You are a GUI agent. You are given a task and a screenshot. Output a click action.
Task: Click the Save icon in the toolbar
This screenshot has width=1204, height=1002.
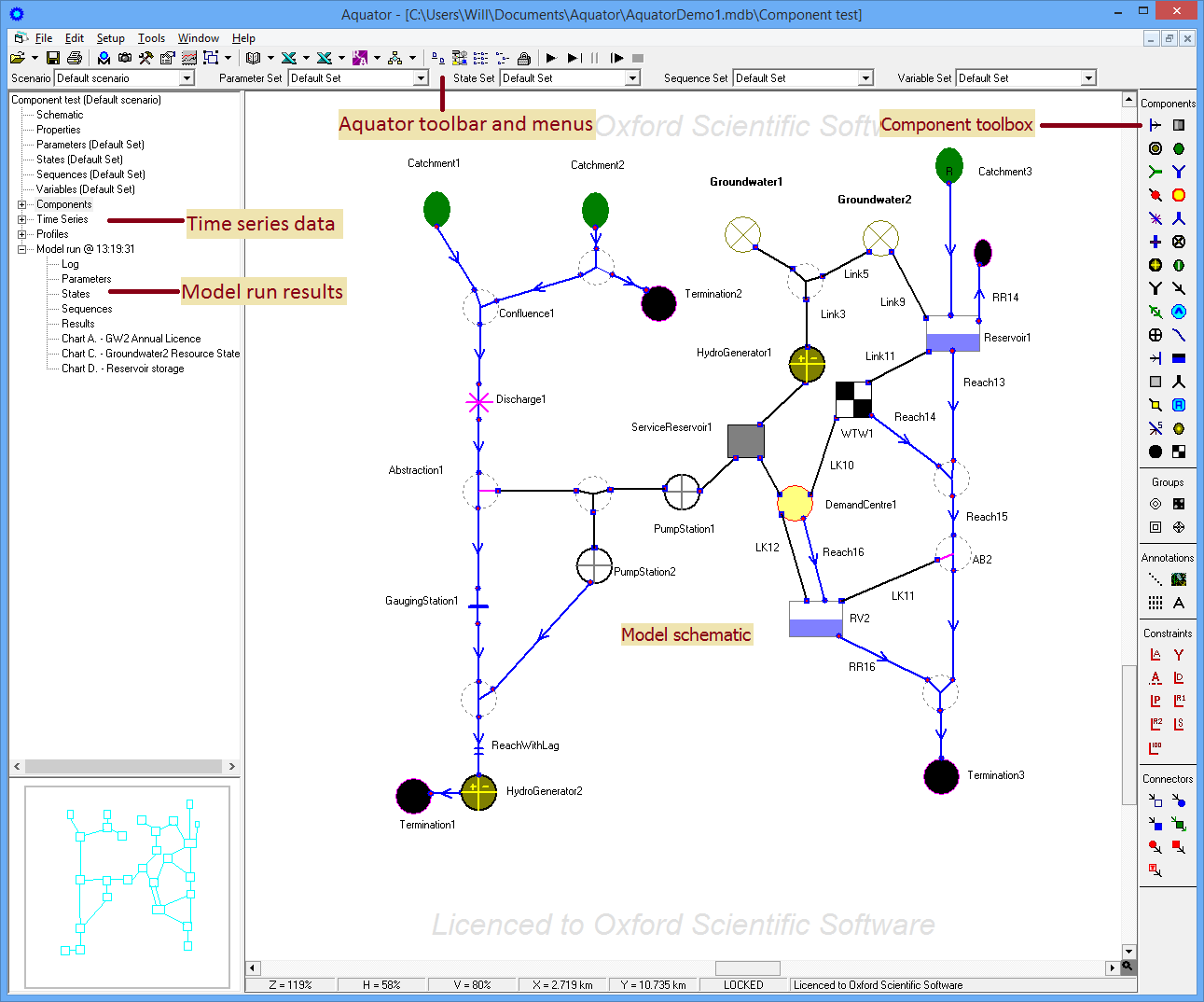(53, 58)
